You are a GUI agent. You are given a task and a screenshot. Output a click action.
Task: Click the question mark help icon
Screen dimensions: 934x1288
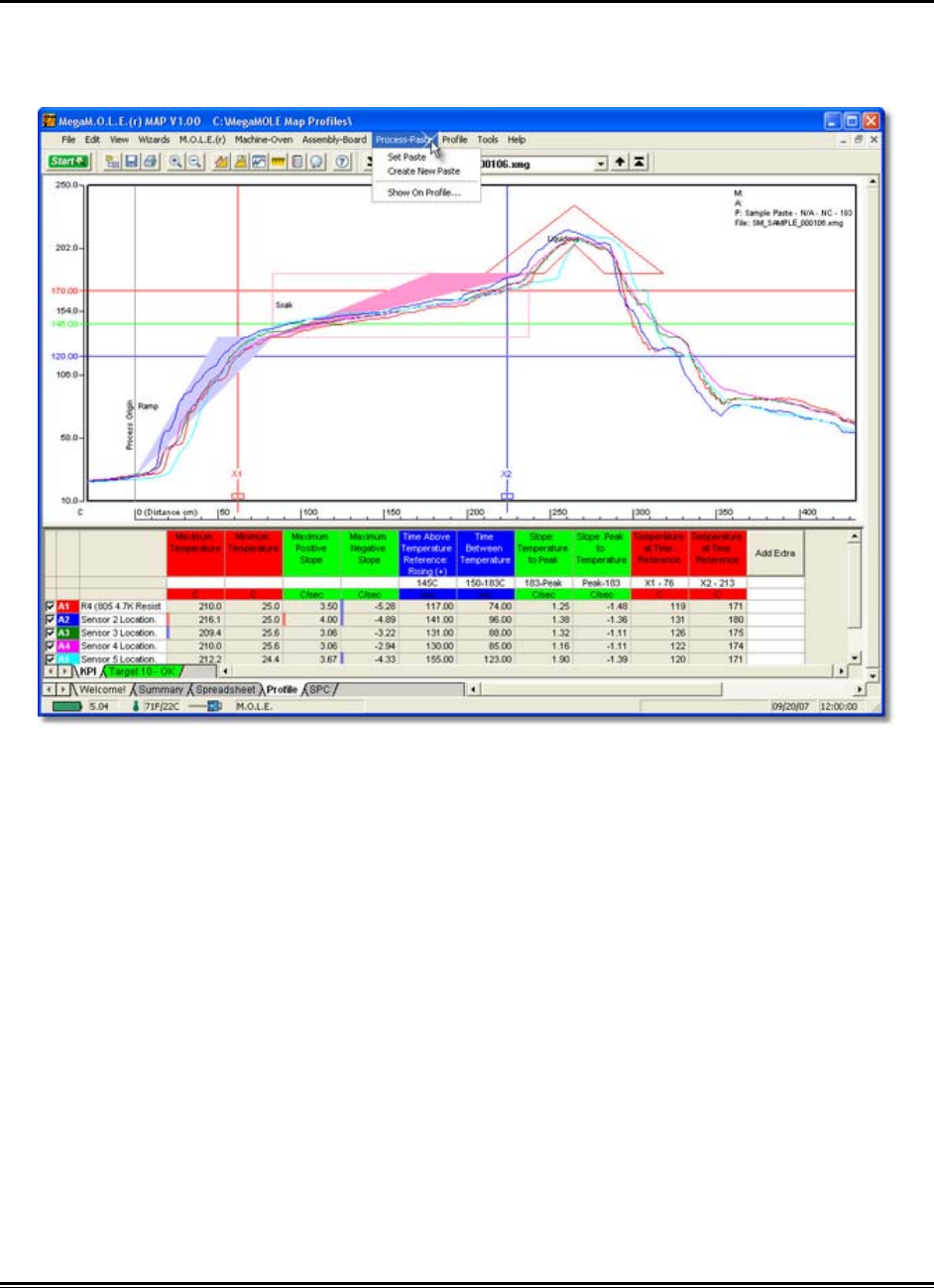(342, 161)
